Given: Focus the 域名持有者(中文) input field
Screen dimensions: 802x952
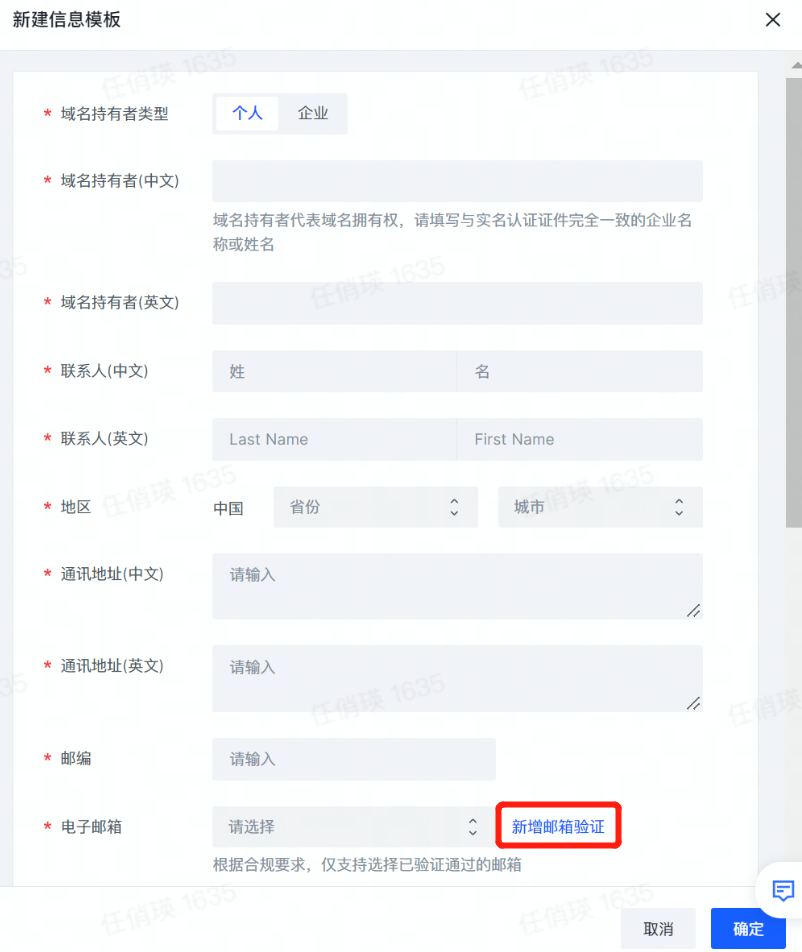Looking at the screenshot, I should point(457,181).
